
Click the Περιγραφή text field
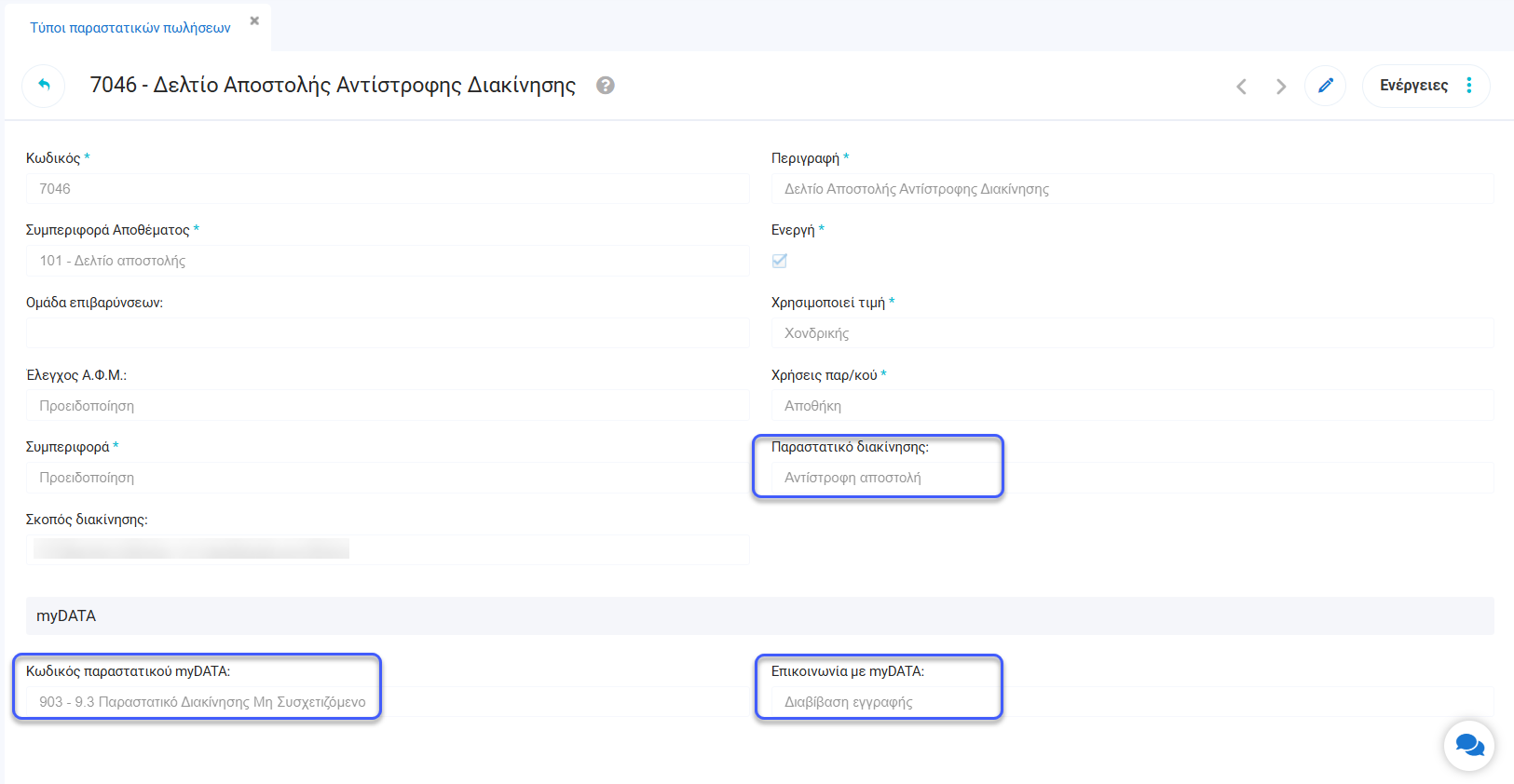(x=1132, y=189)
